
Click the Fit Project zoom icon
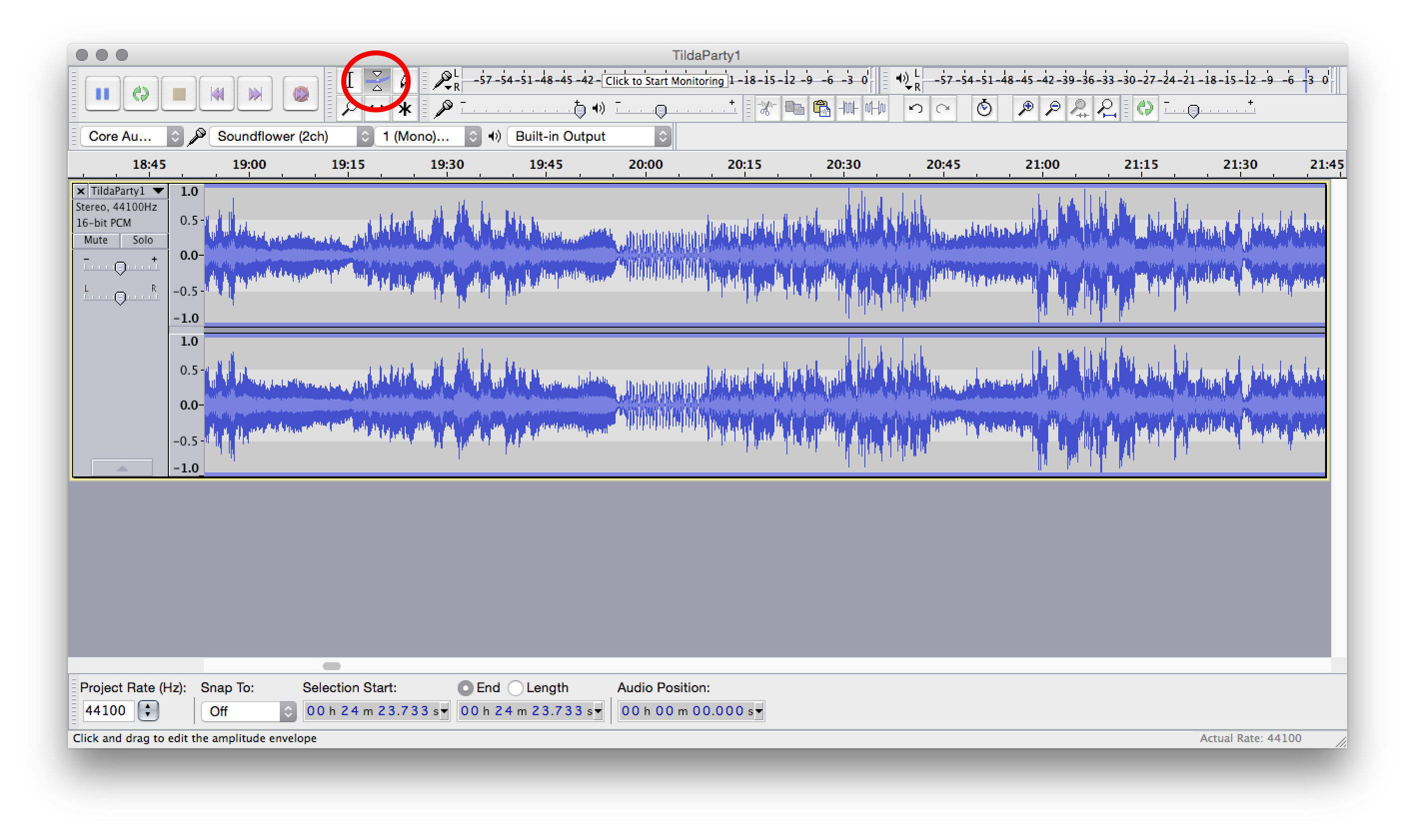[x=1106, y=108]
